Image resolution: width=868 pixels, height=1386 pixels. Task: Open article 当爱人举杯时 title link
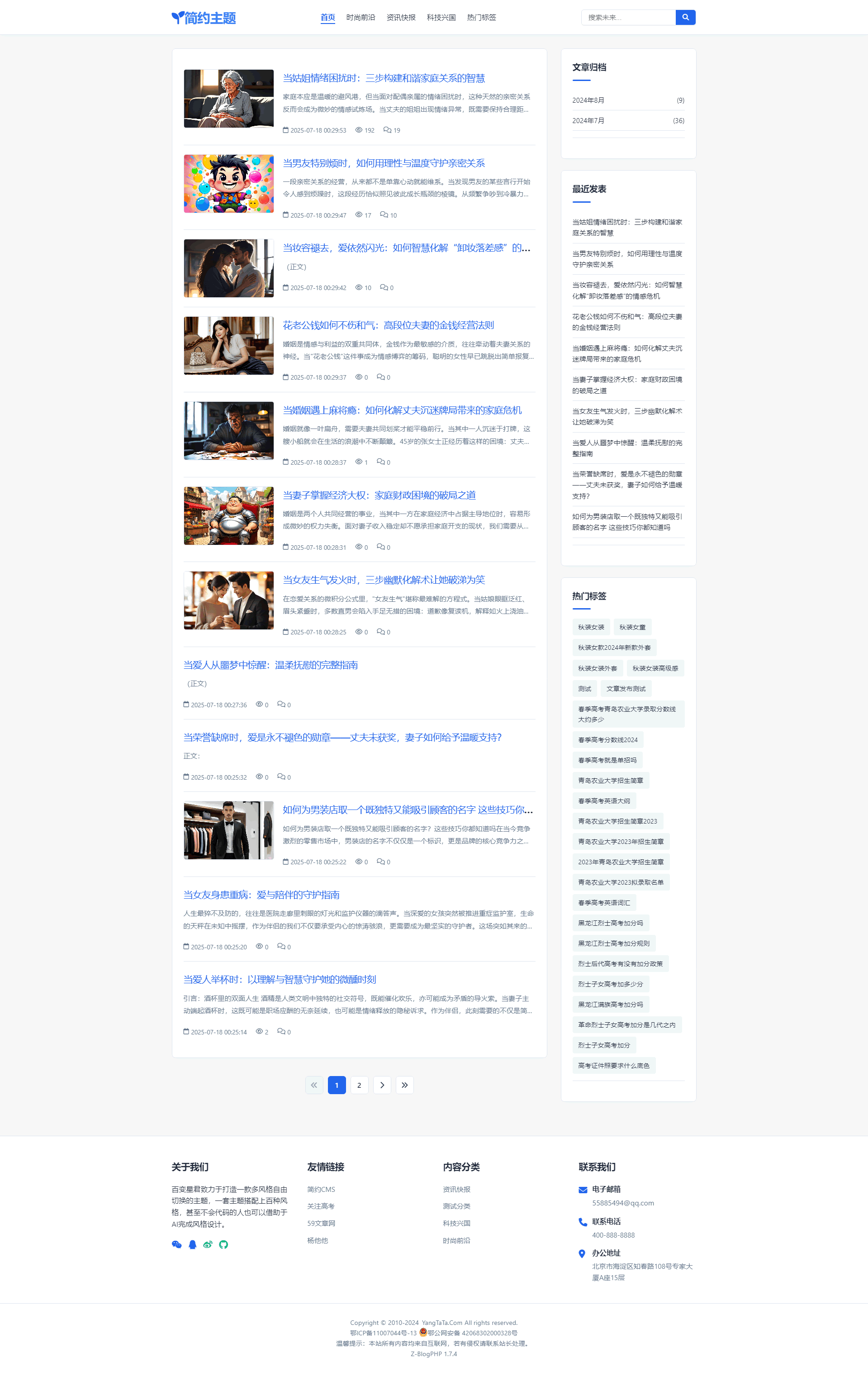280,980
